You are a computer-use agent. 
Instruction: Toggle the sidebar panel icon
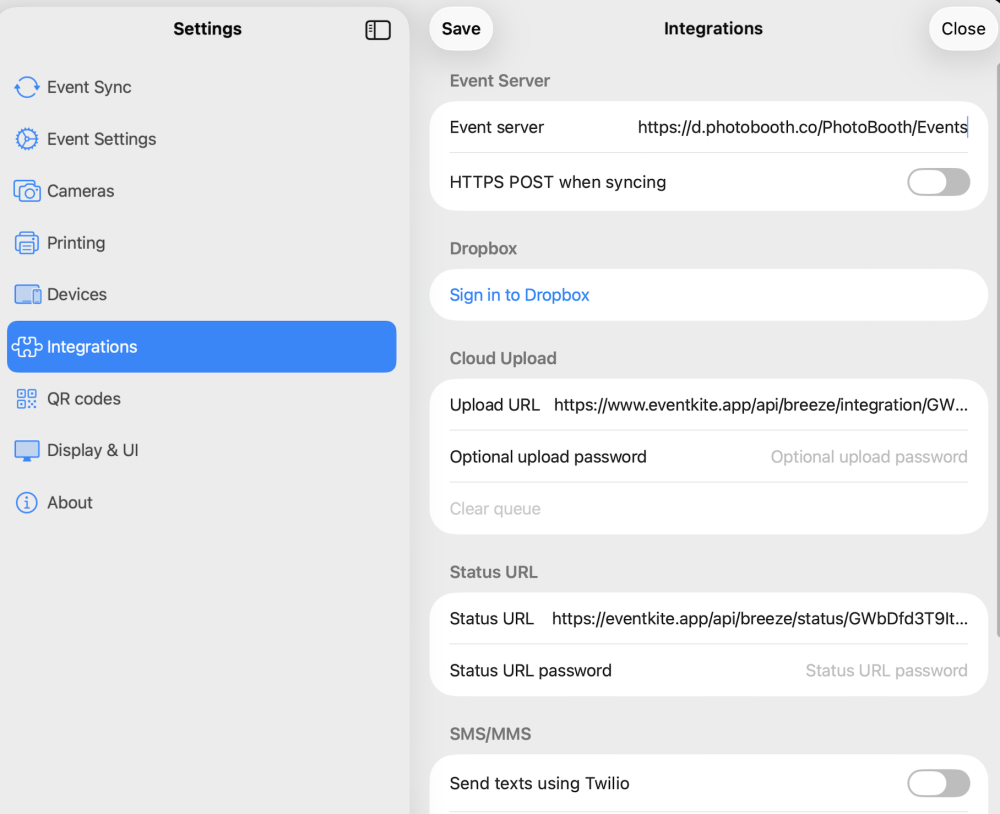point(378,30)
